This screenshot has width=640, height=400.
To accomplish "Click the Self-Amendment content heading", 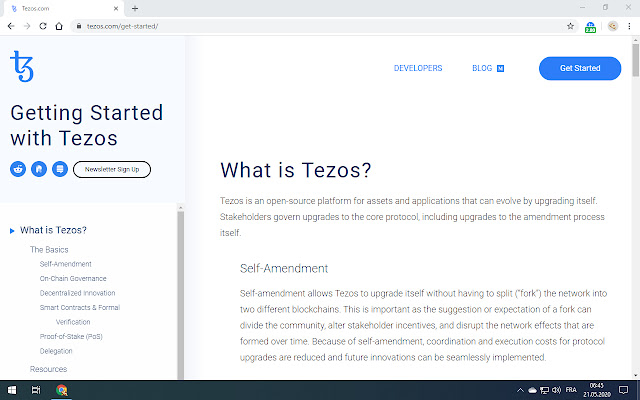I will (284, 268).
